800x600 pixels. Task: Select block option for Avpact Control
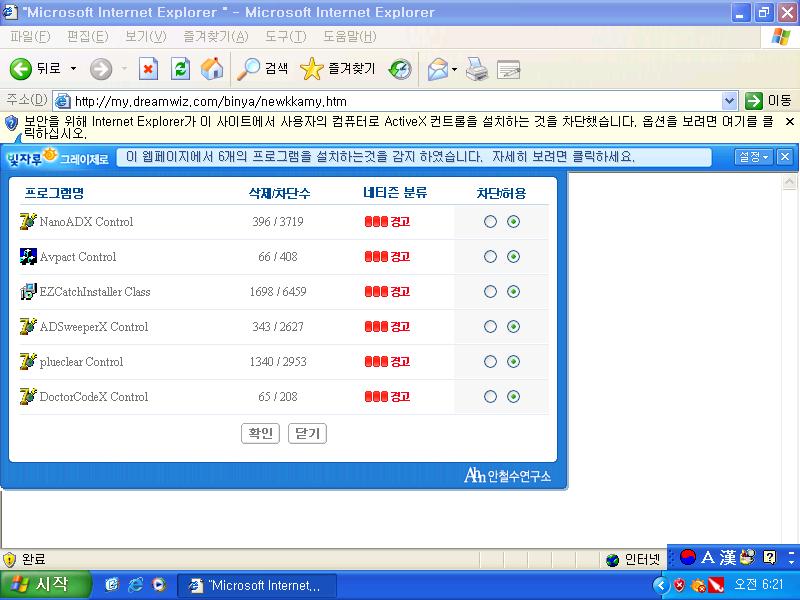coord(490,257)
